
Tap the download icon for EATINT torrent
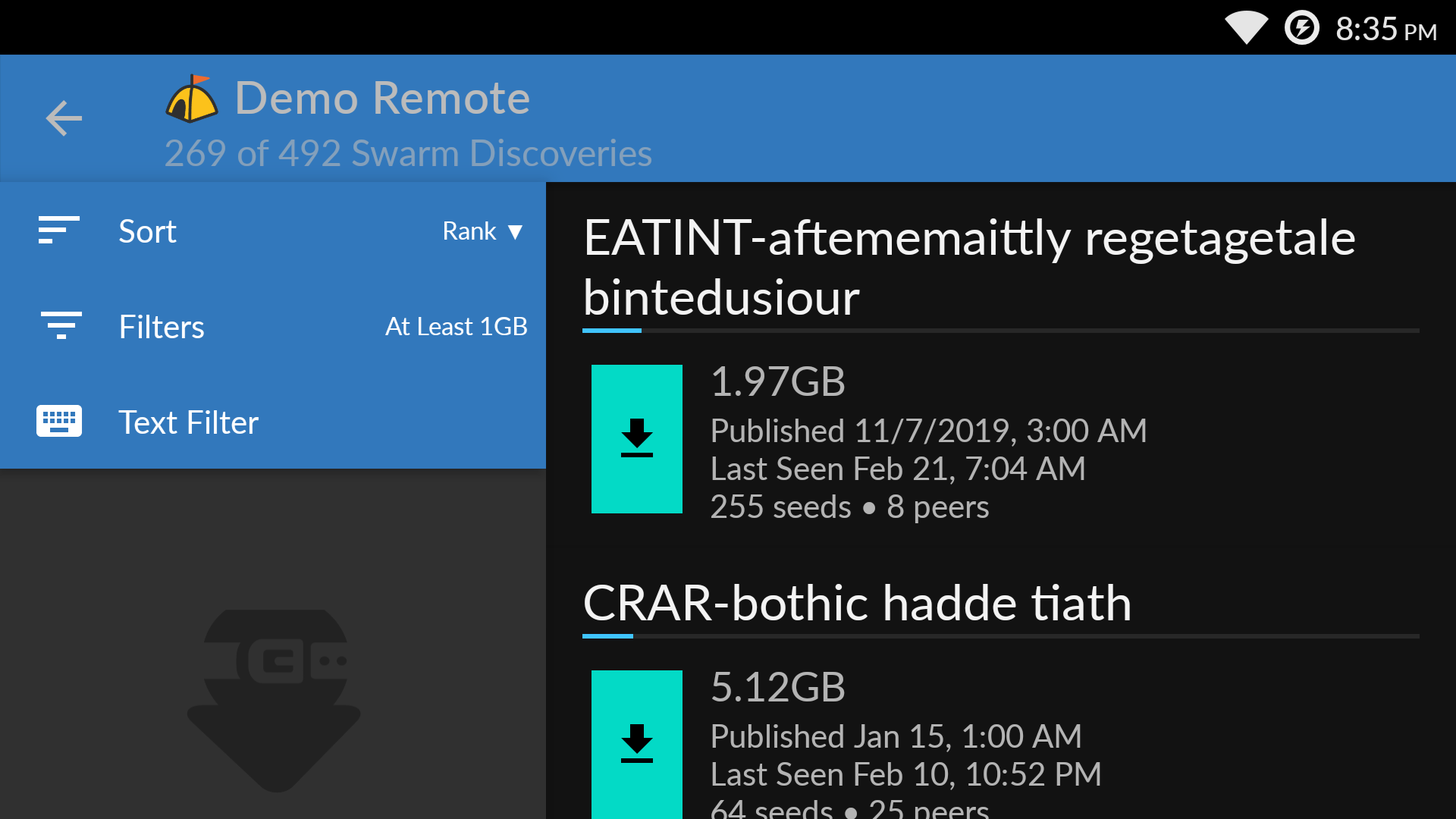click(636, 438)
